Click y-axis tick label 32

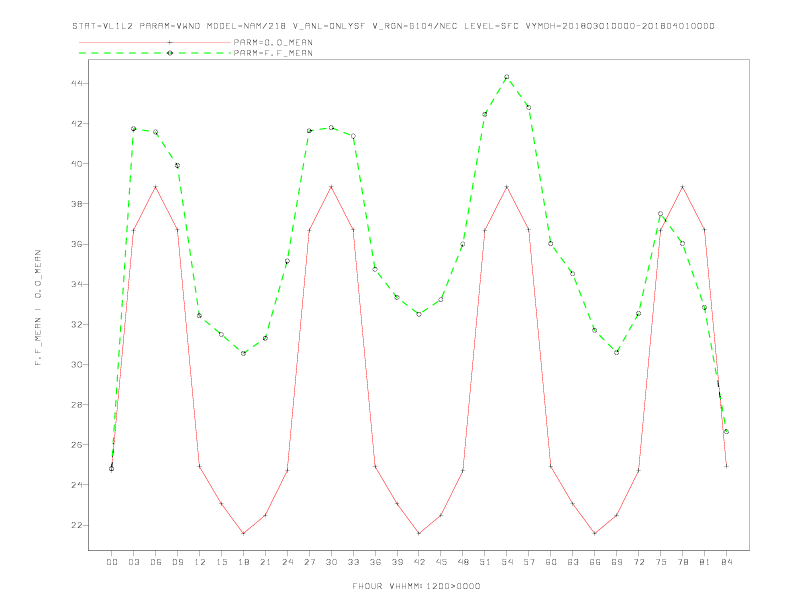77,324
